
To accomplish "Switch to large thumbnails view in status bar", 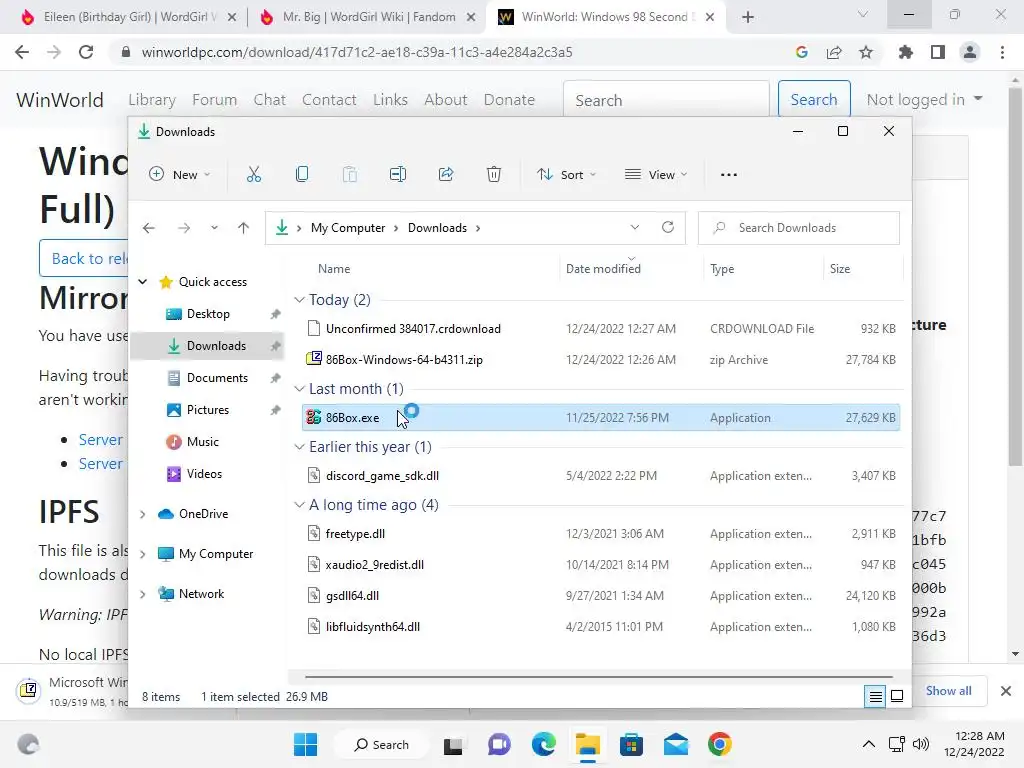I will click(x=897, y=697).
